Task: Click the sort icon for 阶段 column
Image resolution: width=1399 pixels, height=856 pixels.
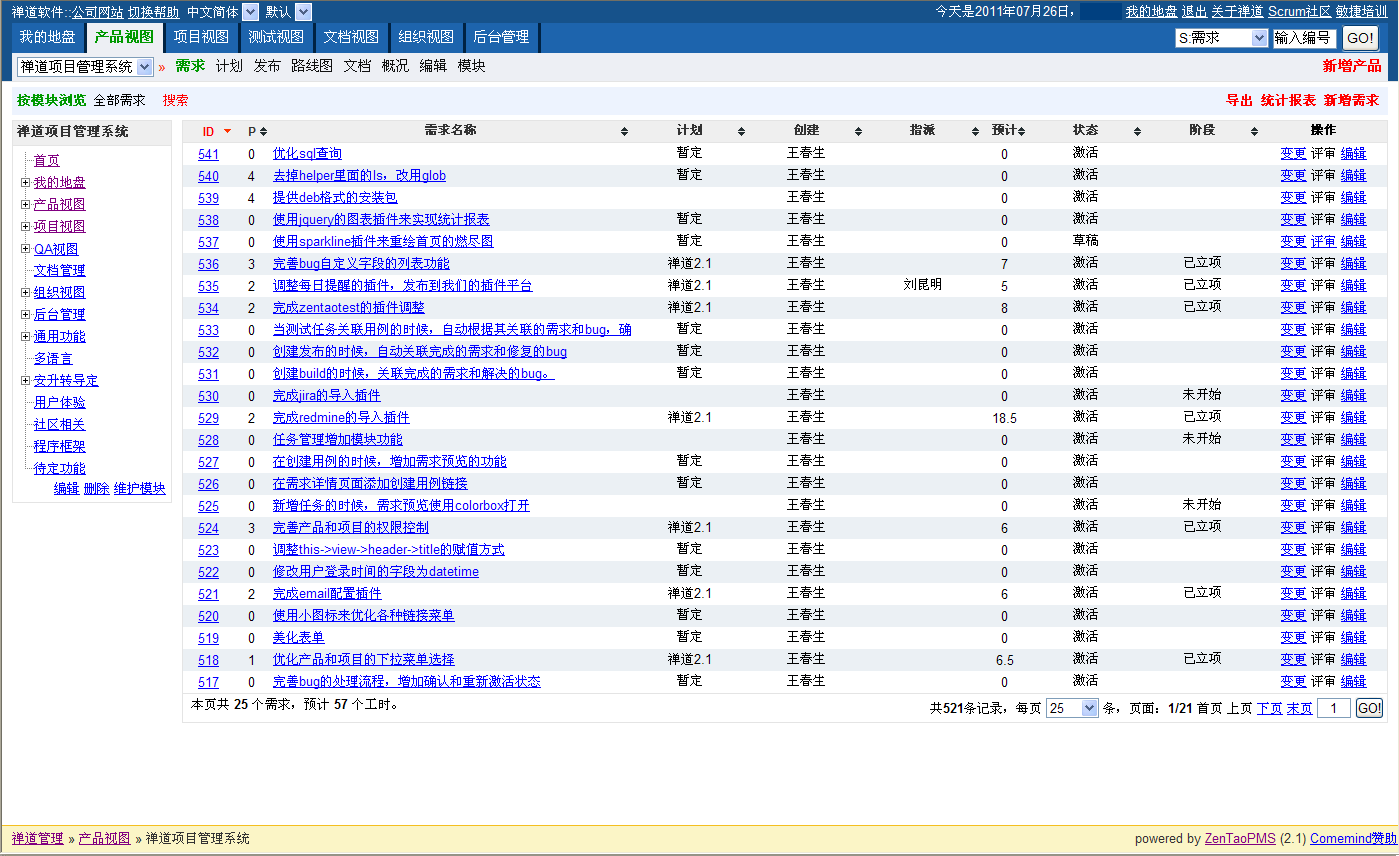Action: pos(1254,132)
